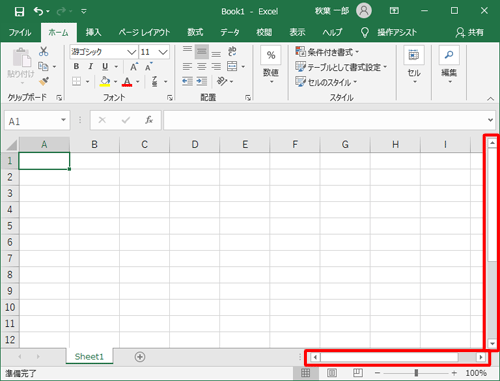Apply yellow fill color bucket

click(x=105, y=81)
